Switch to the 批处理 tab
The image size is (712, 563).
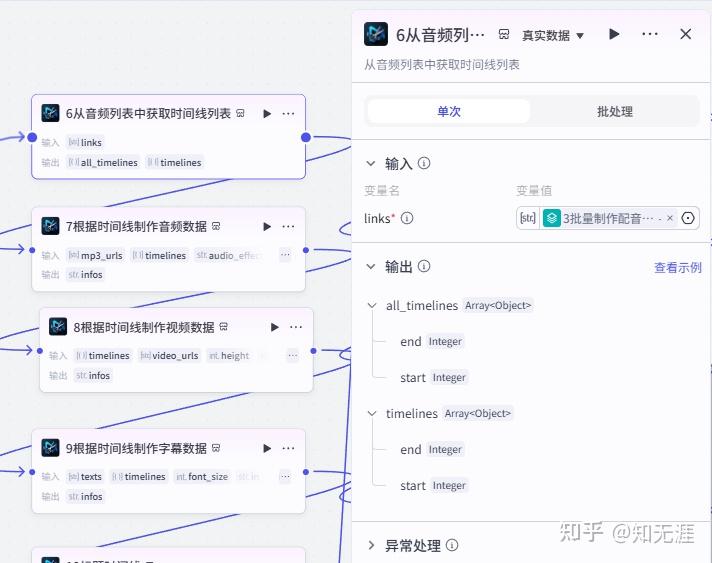pos(615,112)
